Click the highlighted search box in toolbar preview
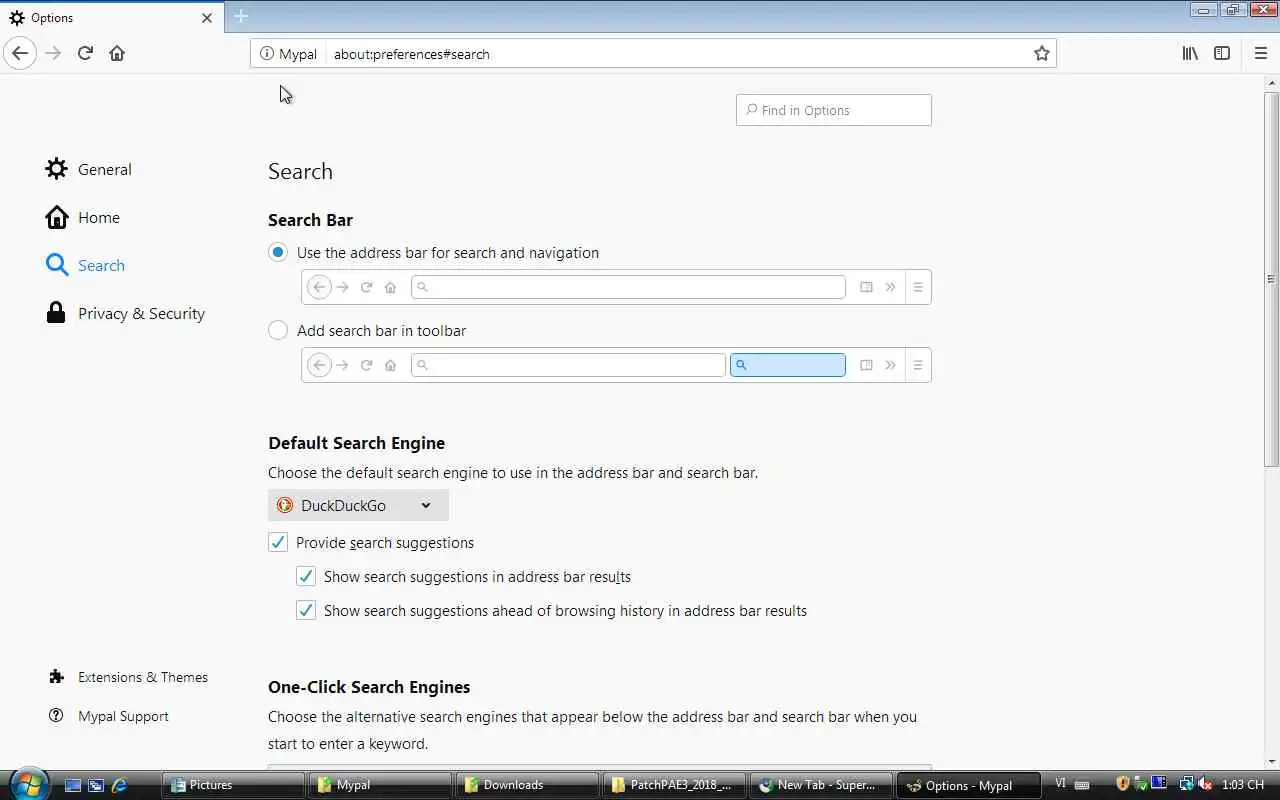Image resolution: width=1280 pixels, height=800 pixels. click(x=788, y=365)
